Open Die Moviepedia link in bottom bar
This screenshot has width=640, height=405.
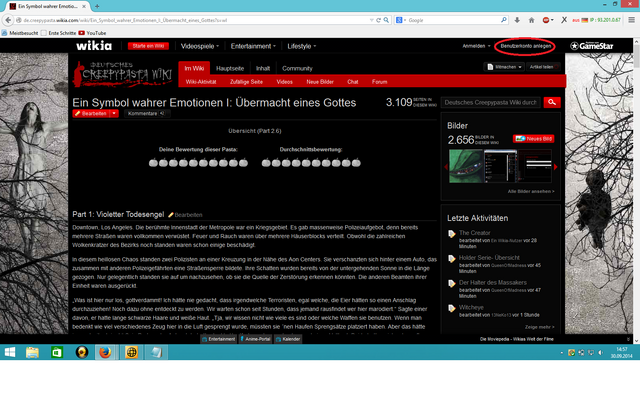[x=516, y=339]
